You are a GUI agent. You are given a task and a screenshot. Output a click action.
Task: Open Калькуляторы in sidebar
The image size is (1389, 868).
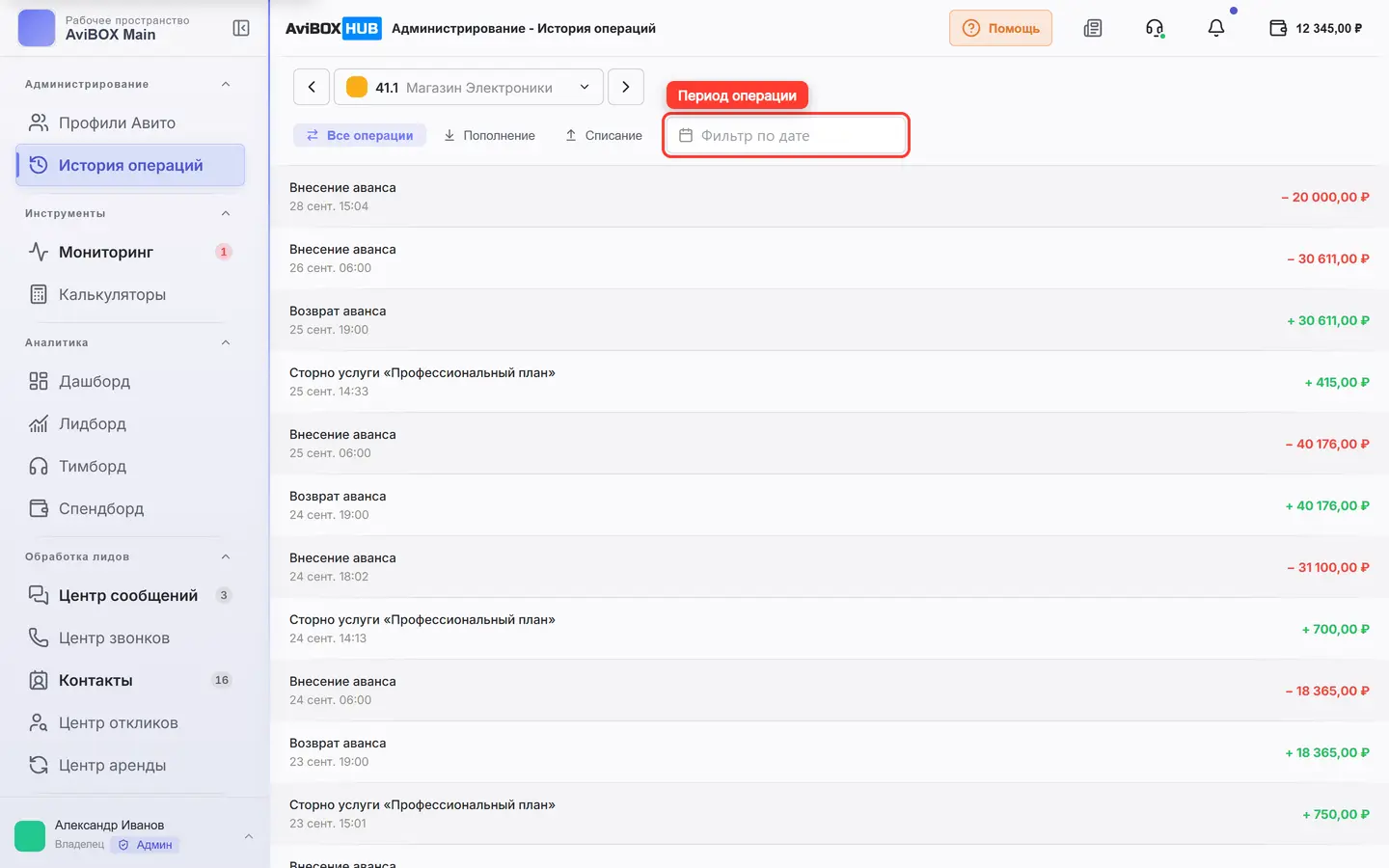pyautogui.click(x=130, y=294)
